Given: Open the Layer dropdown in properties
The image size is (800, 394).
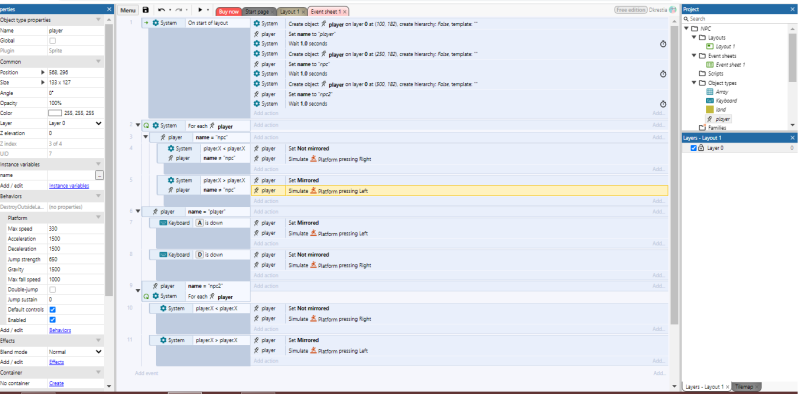Looking at the screenshot, I should 76,124.
